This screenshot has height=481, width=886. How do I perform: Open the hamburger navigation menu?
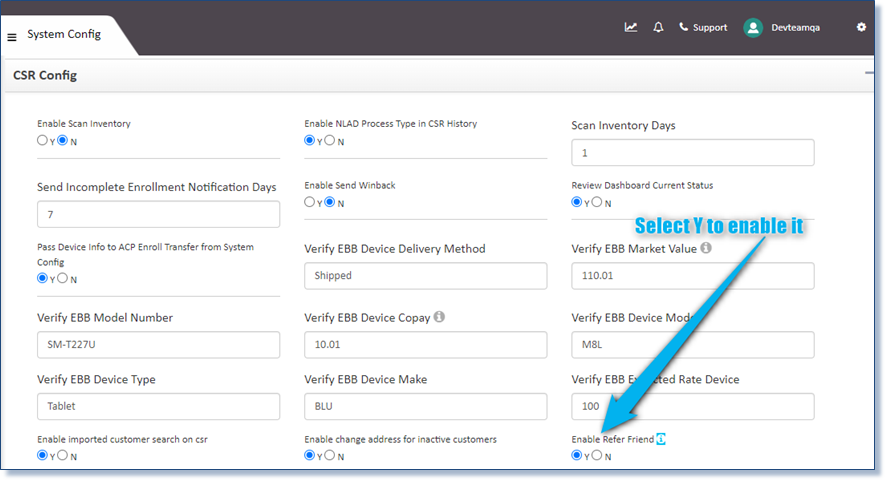tap(12, 37)
